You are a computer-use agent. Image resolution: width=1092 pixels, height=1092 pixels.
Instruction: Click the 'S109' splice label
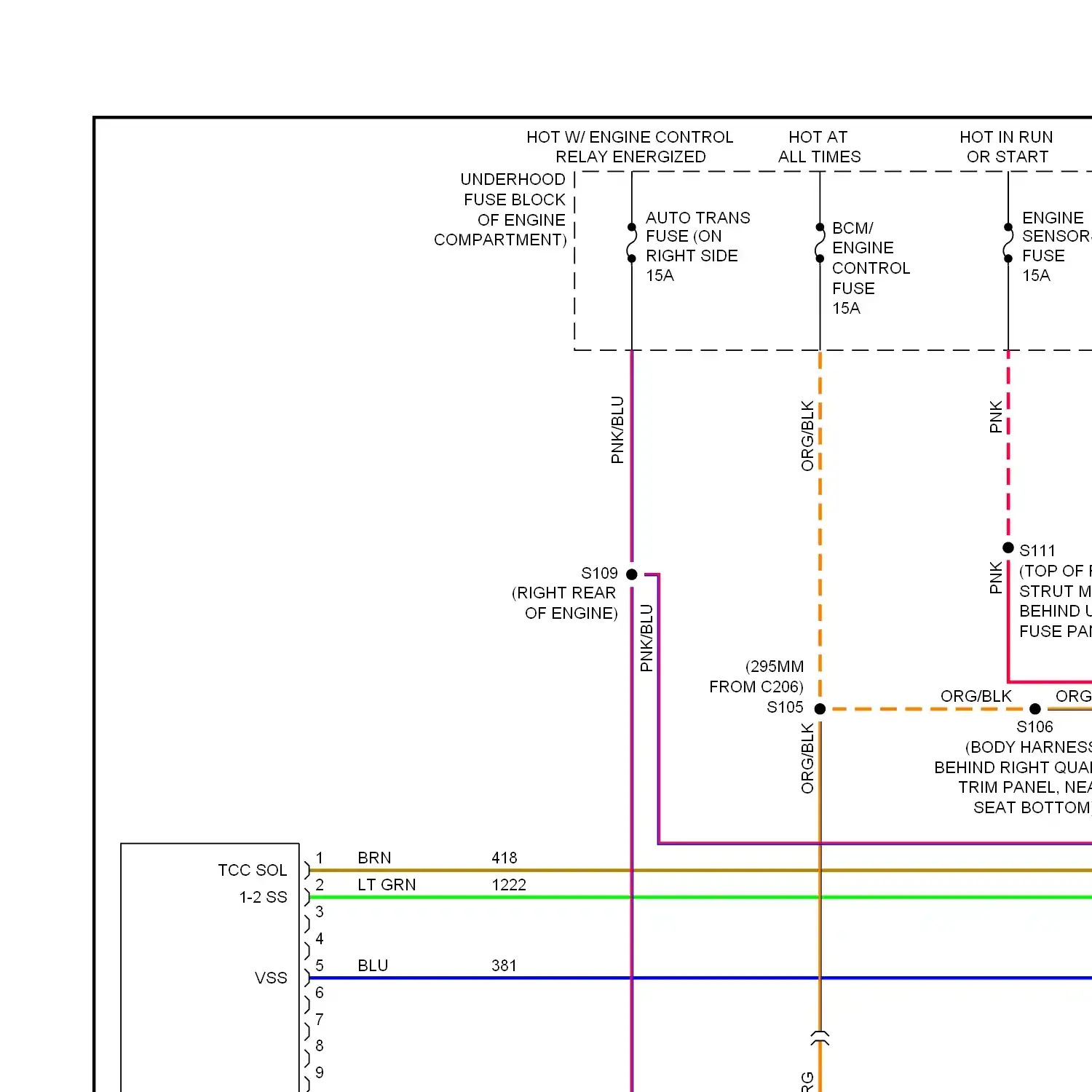pyautogui.click(x=599, y=573)
